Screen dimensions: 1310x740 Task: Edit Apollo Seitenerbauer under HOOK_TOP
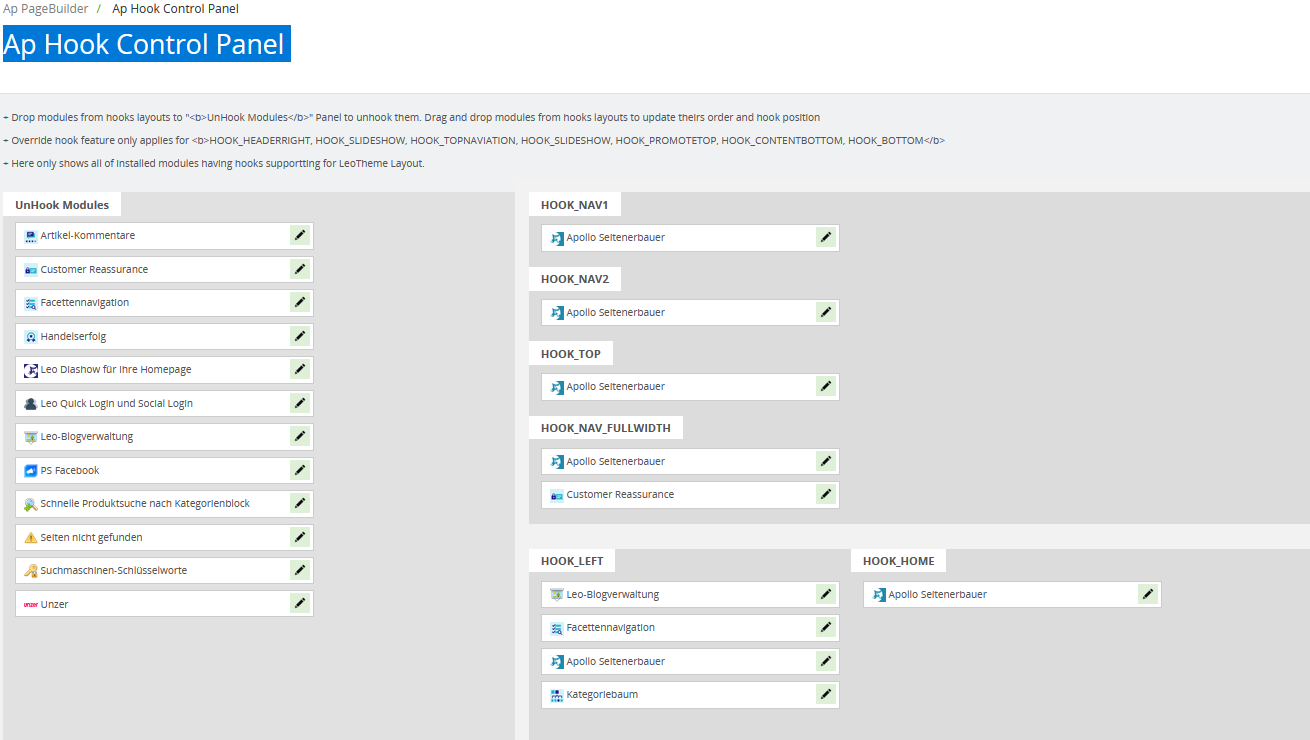(x=825, y=386)
